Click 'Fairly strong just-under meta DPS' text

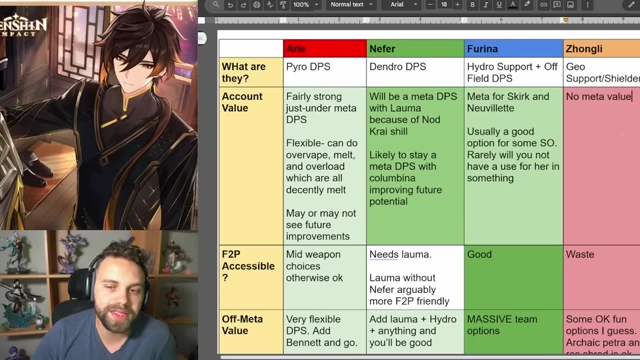(321, 108)
